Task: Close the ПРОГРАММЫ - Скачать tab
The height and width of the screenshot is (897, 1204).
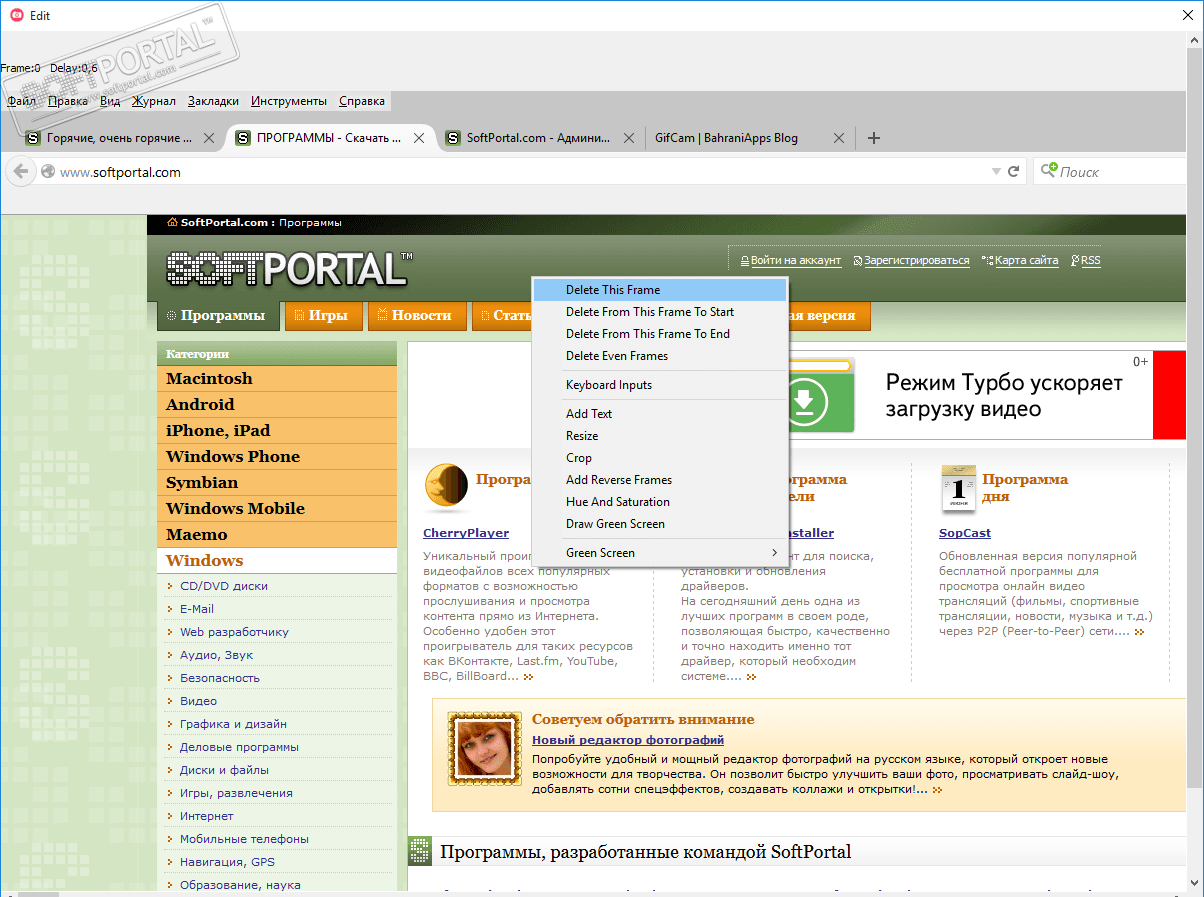Action: click(x=419, y=138)
